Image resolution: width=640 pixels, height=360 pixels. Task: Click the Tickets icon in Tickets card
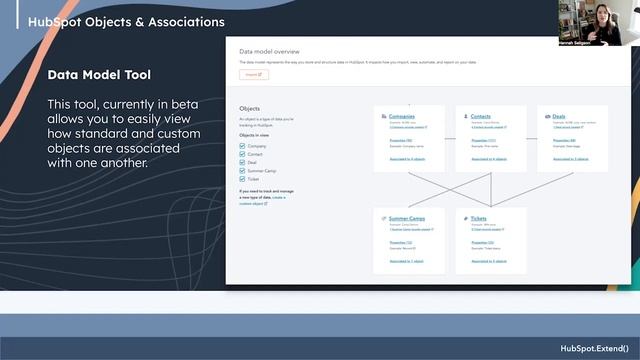pyautogui.click(x=466, y=219)
